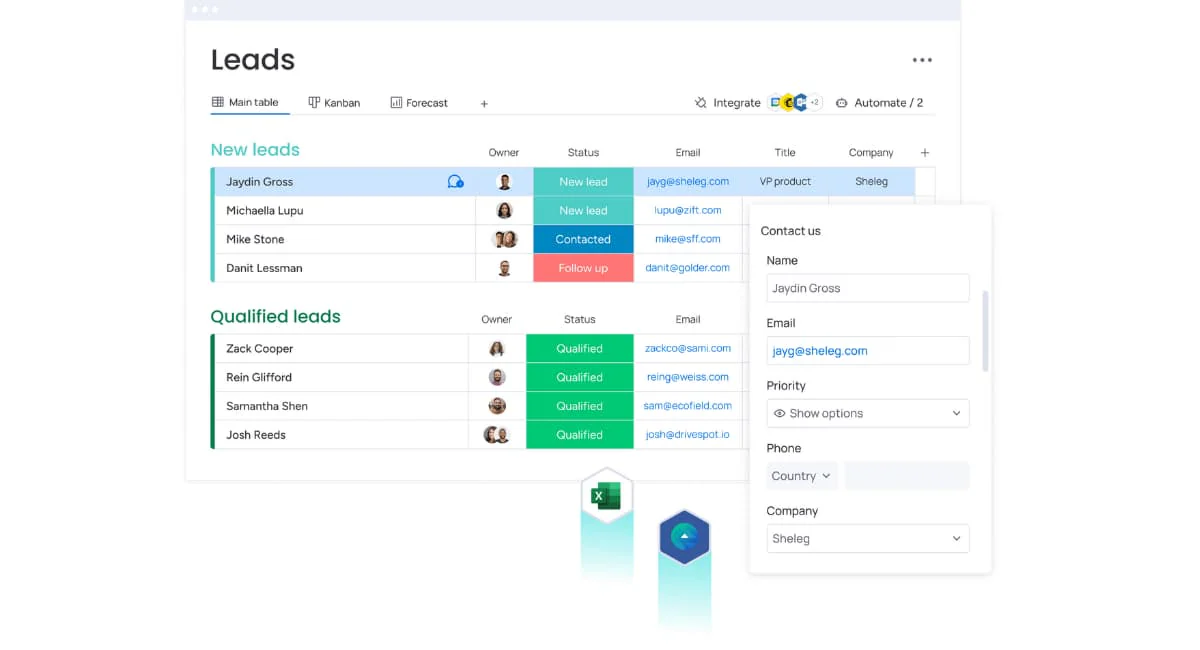Collapse the Qualified leads group title
This screenshot has width=1200, height=650.
point(275,316)
